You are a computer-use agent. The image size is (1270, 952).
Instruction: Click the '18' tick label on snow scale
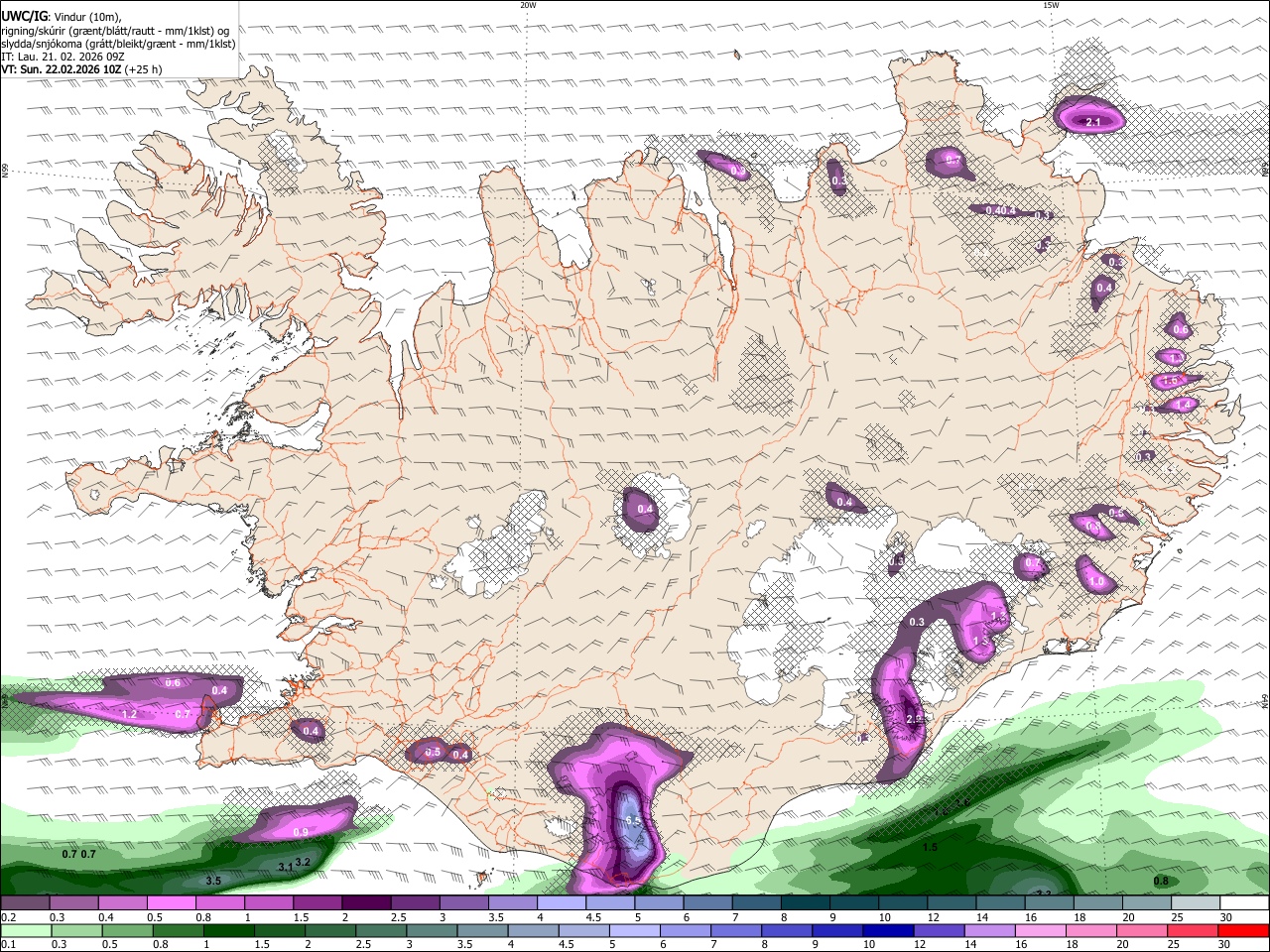pos(1079,917)
